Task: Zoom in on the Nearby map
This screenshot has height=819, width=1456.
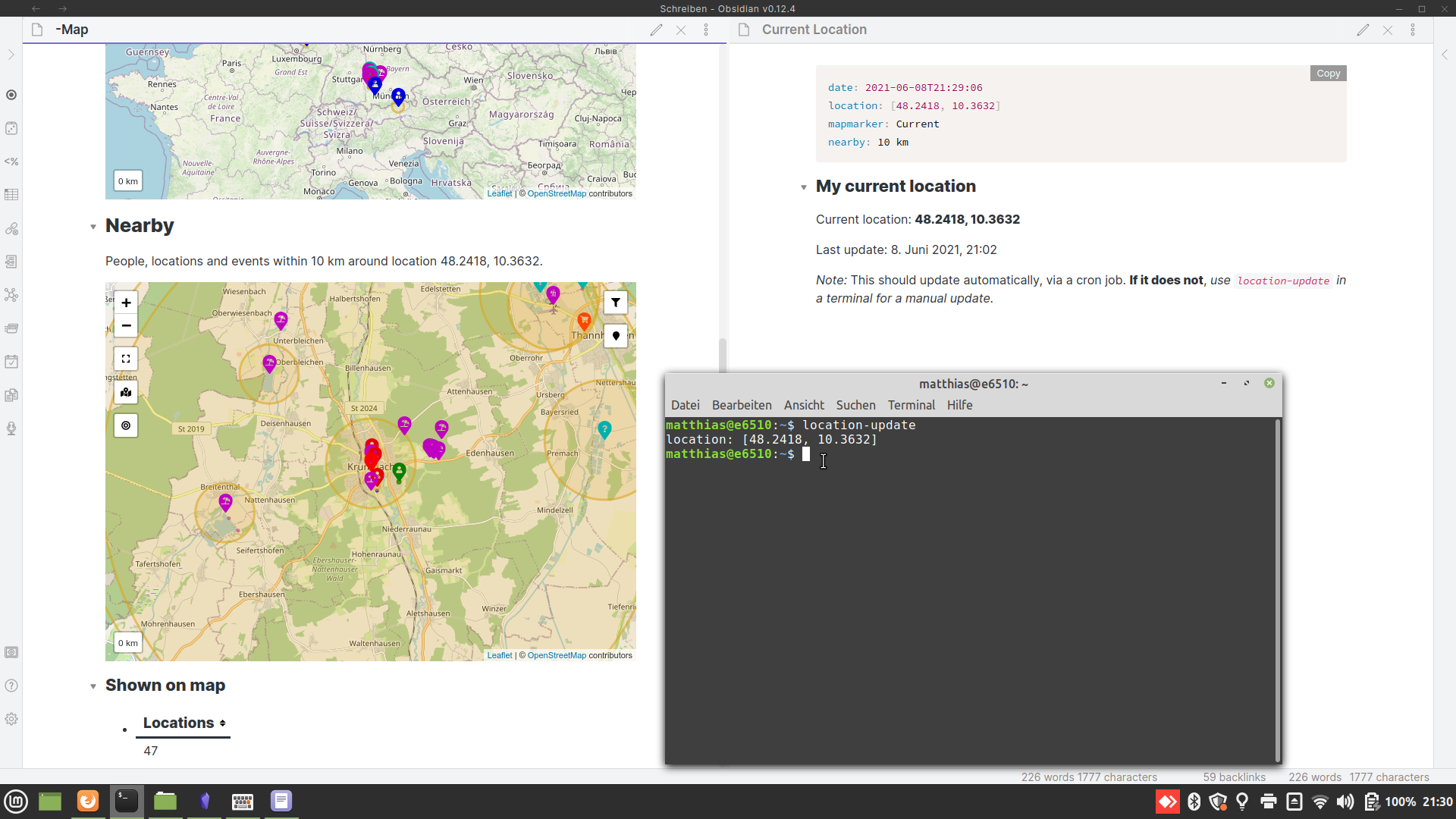Action: tap(125, 303)
